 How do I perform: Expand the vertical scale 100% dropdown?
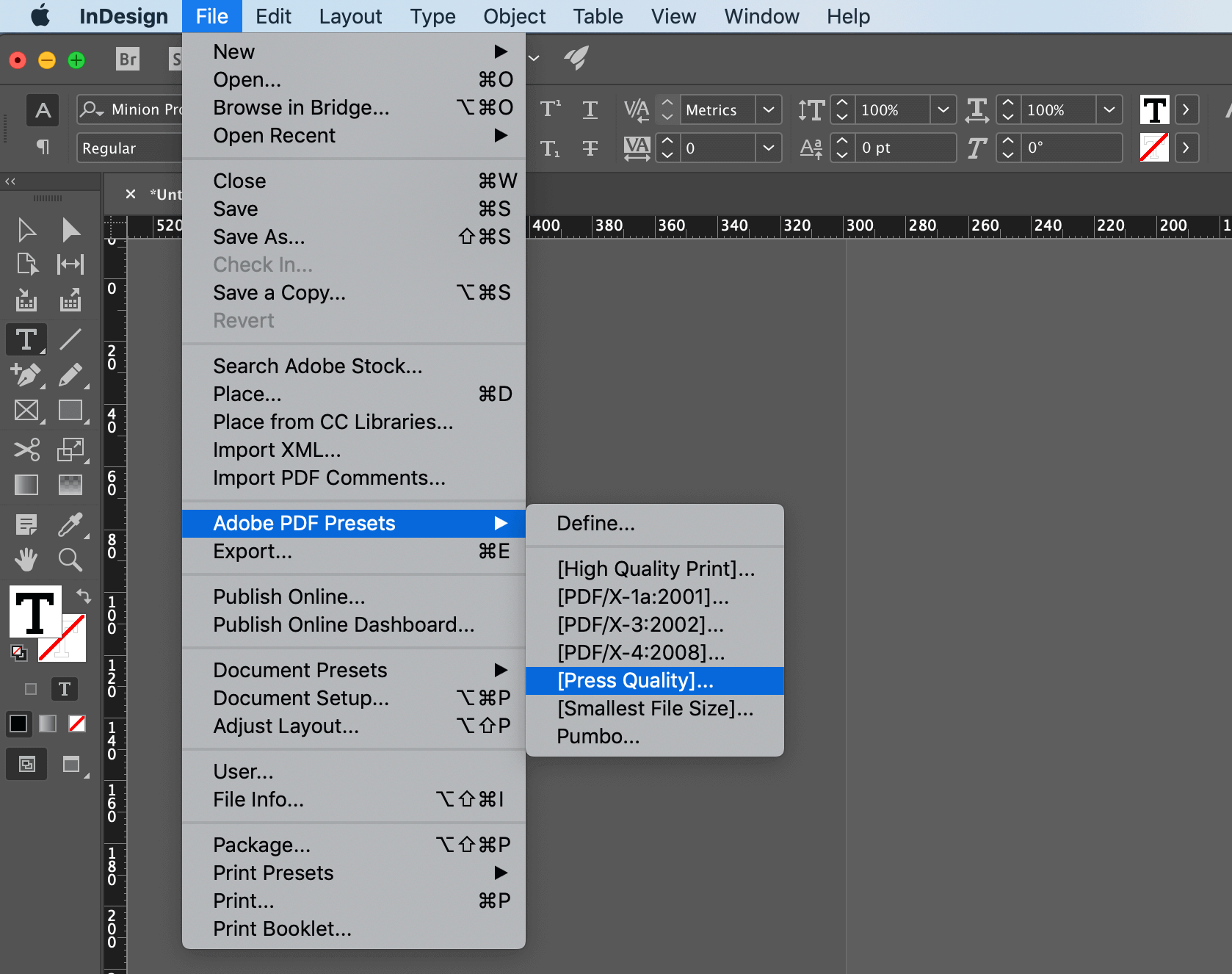pos(943,110)
